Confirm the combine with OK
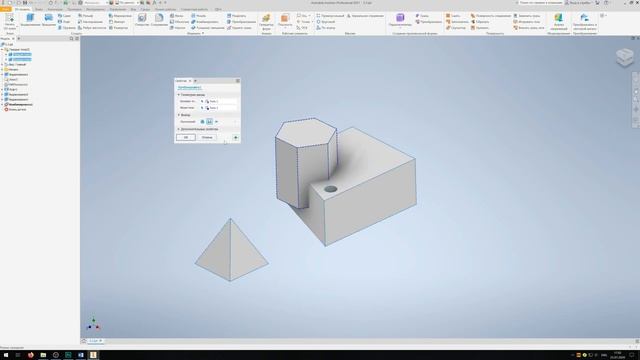The width and height of the screenshot is (640, 360). tap(186, 138)
